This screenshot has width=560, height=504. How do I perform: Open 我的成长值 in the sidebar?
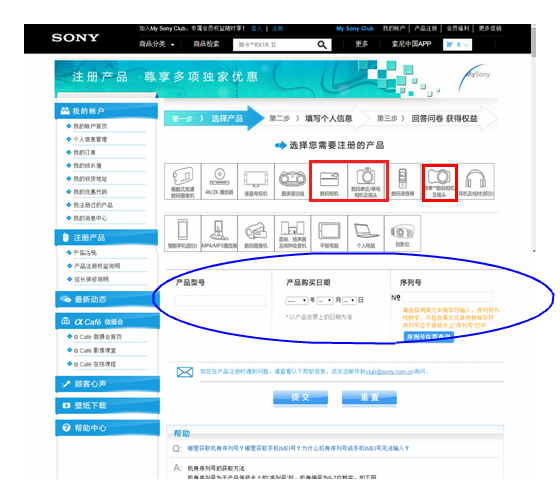(x=87, y=166)
